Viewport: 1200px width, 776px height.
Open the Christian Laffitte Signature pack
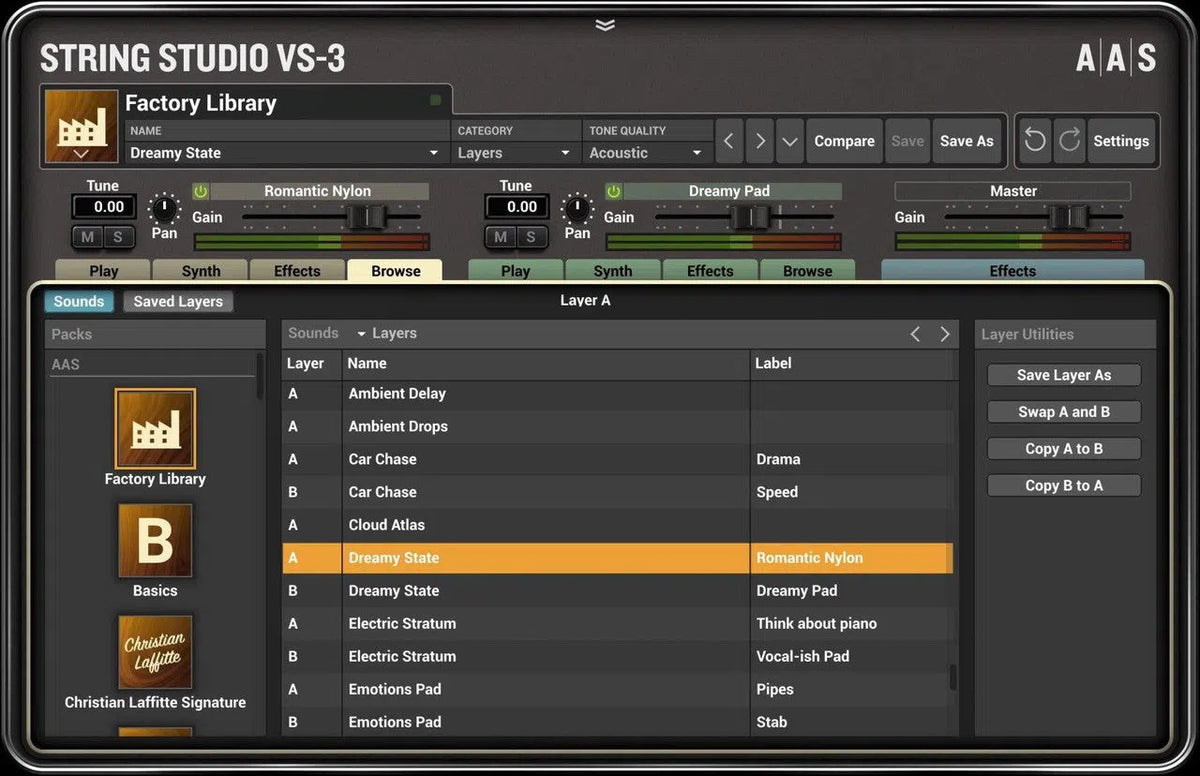coord(155,652)
